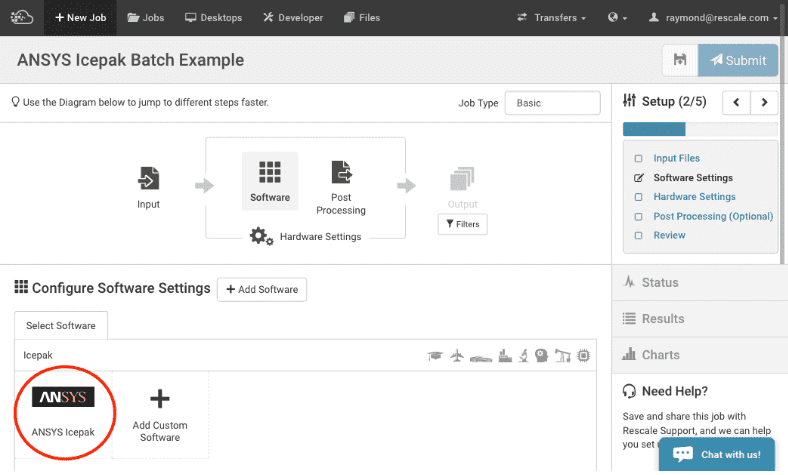Open the raymond@rescale.com account menu
Image resolution: width=788 pixels, height=475 pixels.
pyautogui.click(x=713, y=18)
